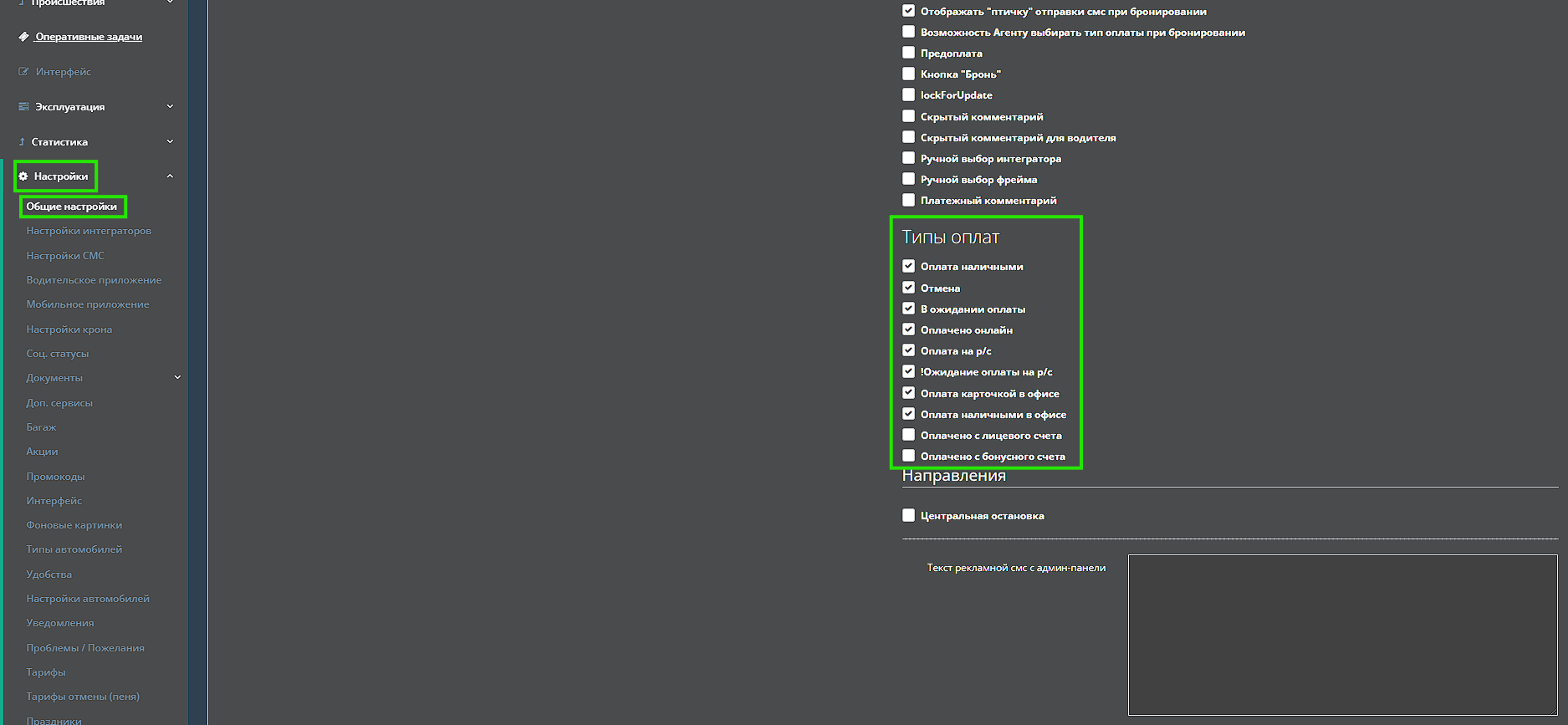The image size is (1568, 725).
Task: Check the Скрытый комментарий для водителя option
Action: 908,137
